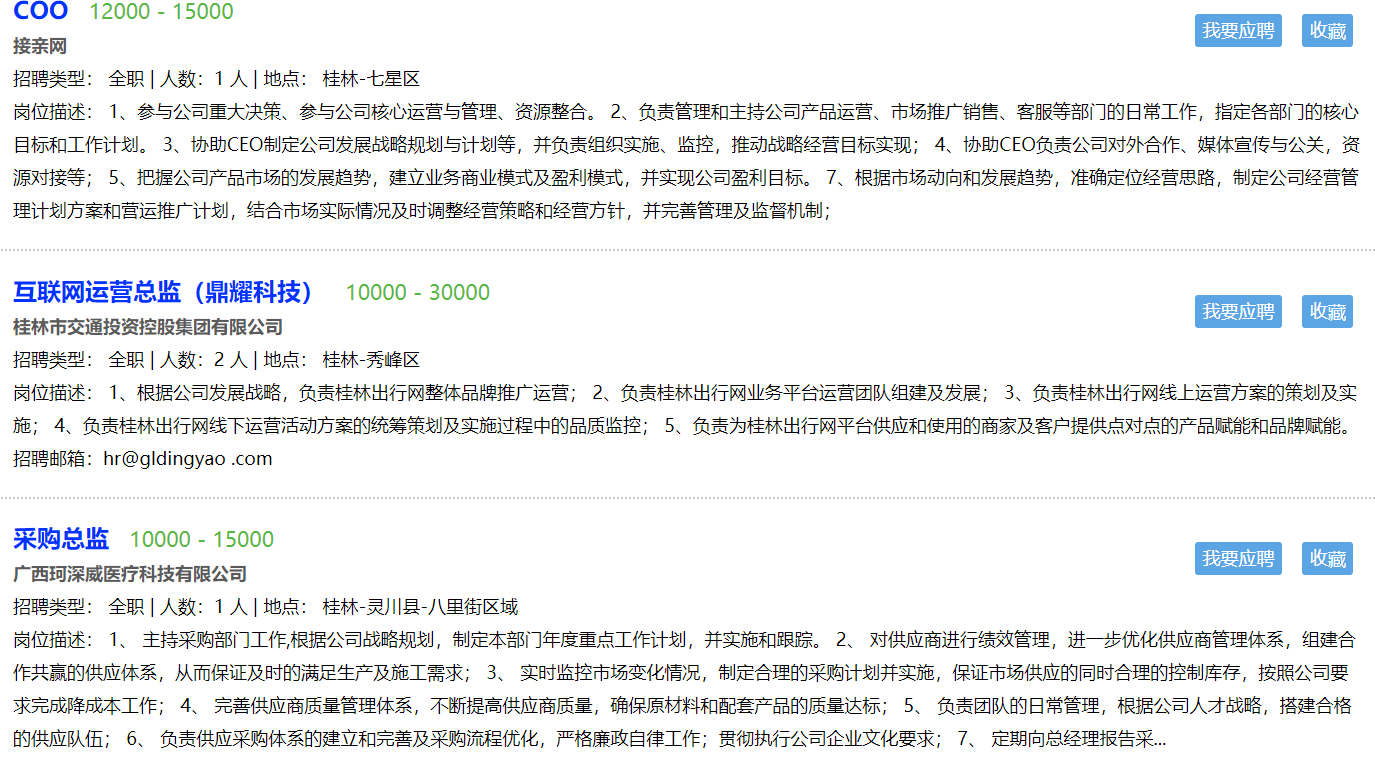Open the 互联网运营总监（鼎耀科技） job listing
This screenshot has height=767, width=1375.
(163, 292)
